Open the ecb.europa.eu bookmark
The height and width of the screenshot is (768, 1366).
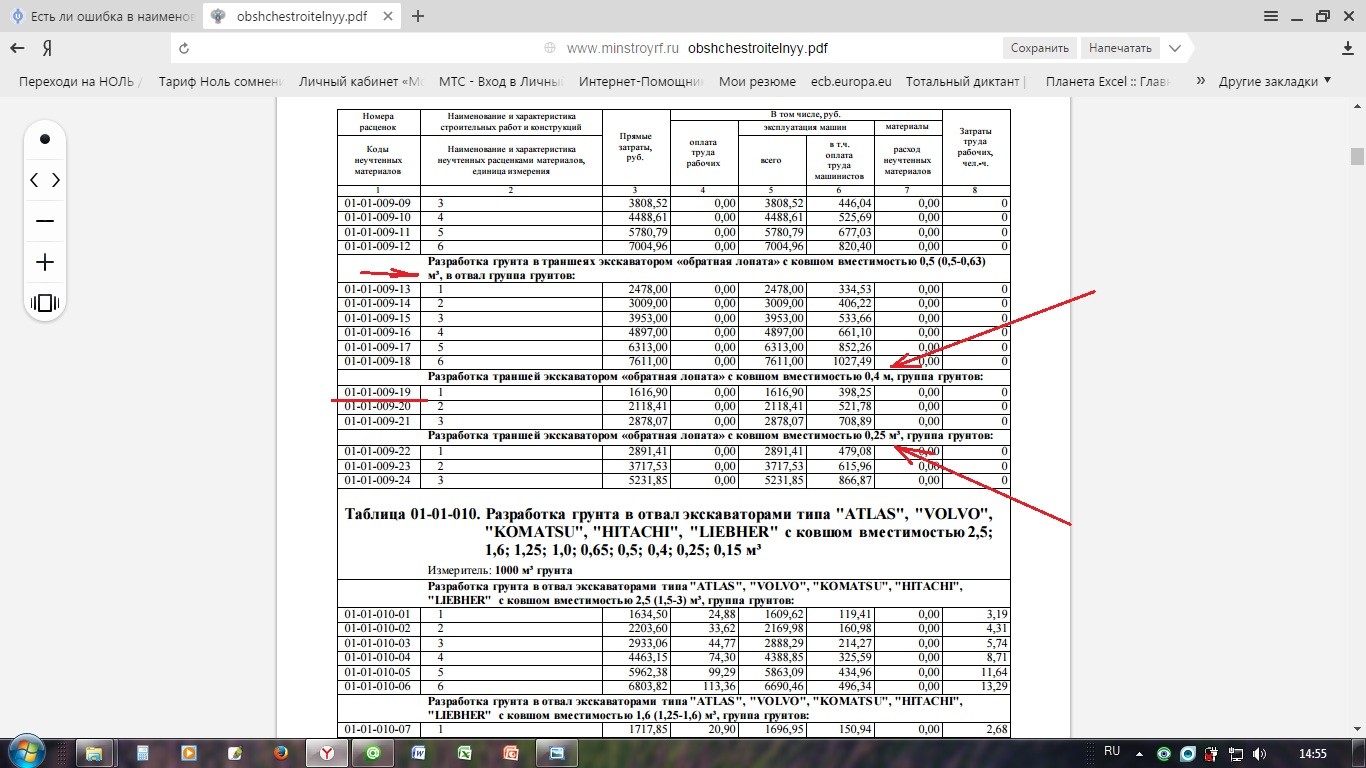point(851,82)
